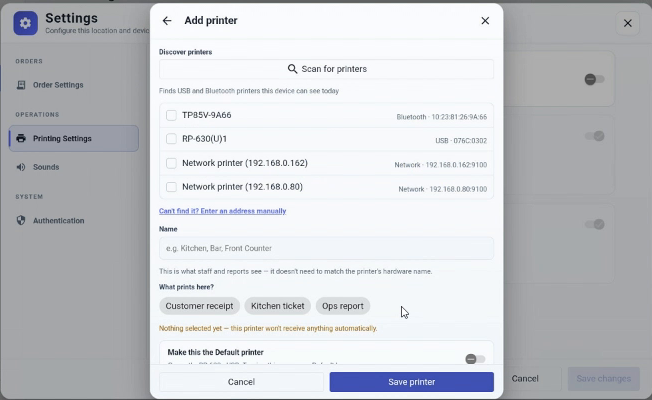Click the Network · 192.168.0.162:9100 detail
Image resolution: width=652 pixels, height=400 pixels.
(x=441, y=165)
